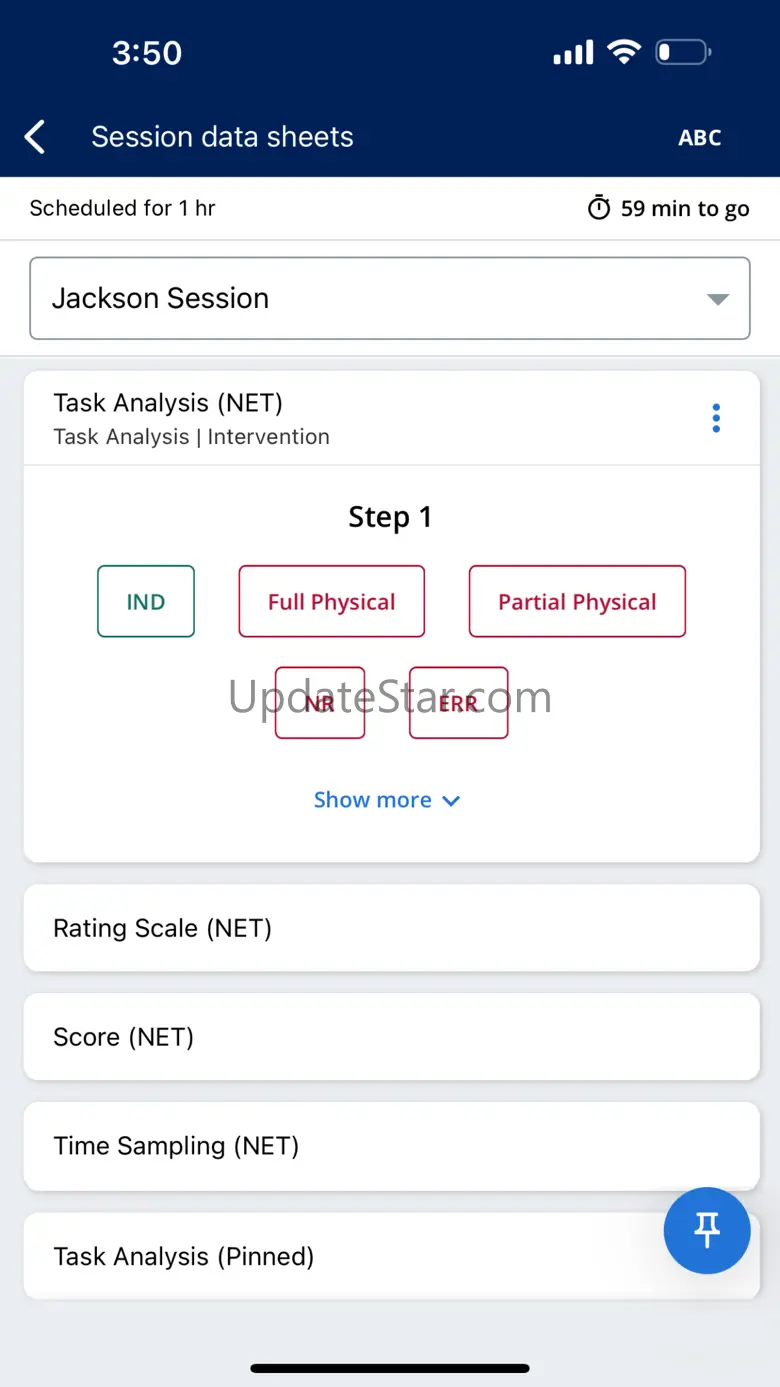
Task: Expand the Rating Scale (NET) card
Action: (x=390, y=928)
